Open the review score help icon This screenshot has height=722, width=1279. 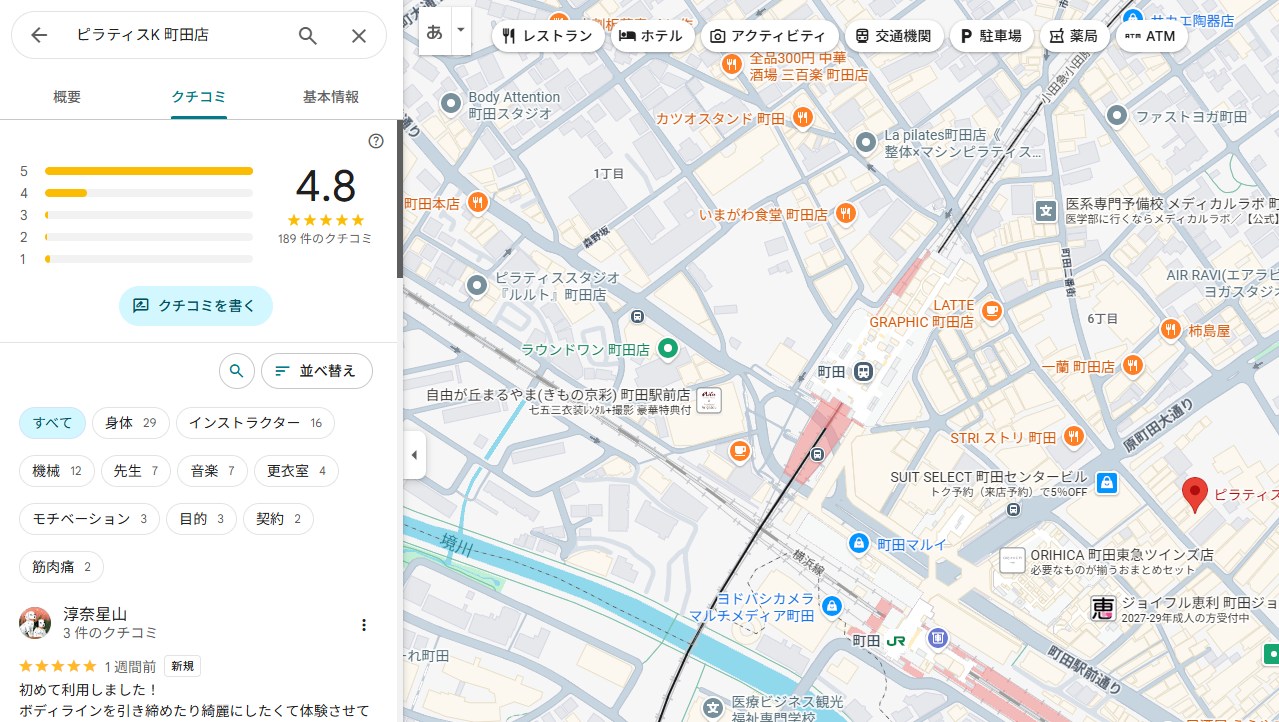coord(376,141)
